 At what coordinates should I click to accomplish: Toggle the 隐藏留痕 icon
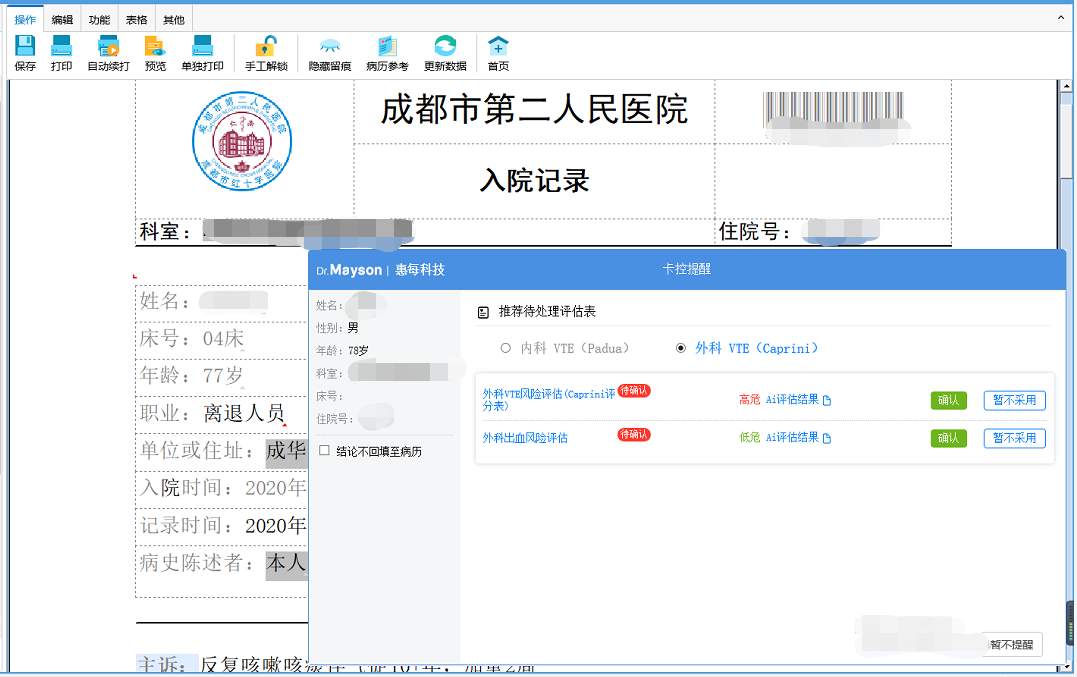tap(330, 46)
